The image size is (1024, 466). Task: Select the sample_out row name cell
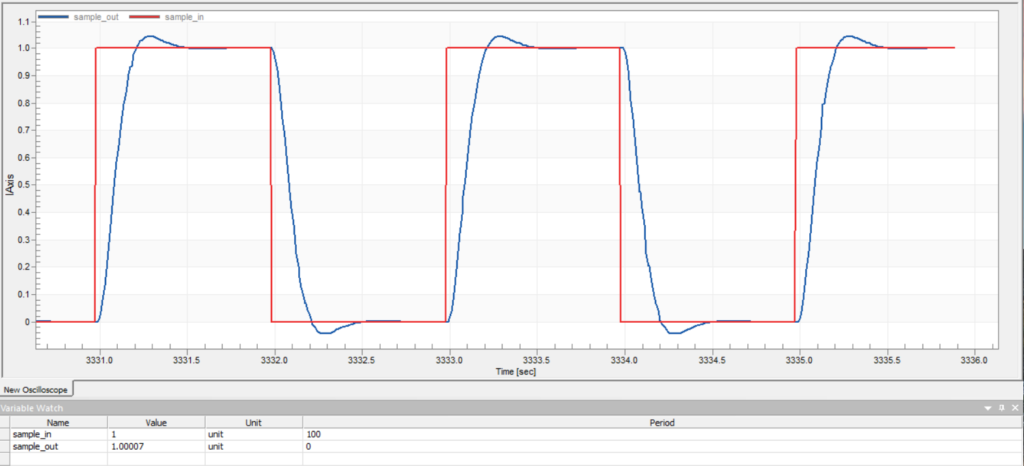click(58, 446)
